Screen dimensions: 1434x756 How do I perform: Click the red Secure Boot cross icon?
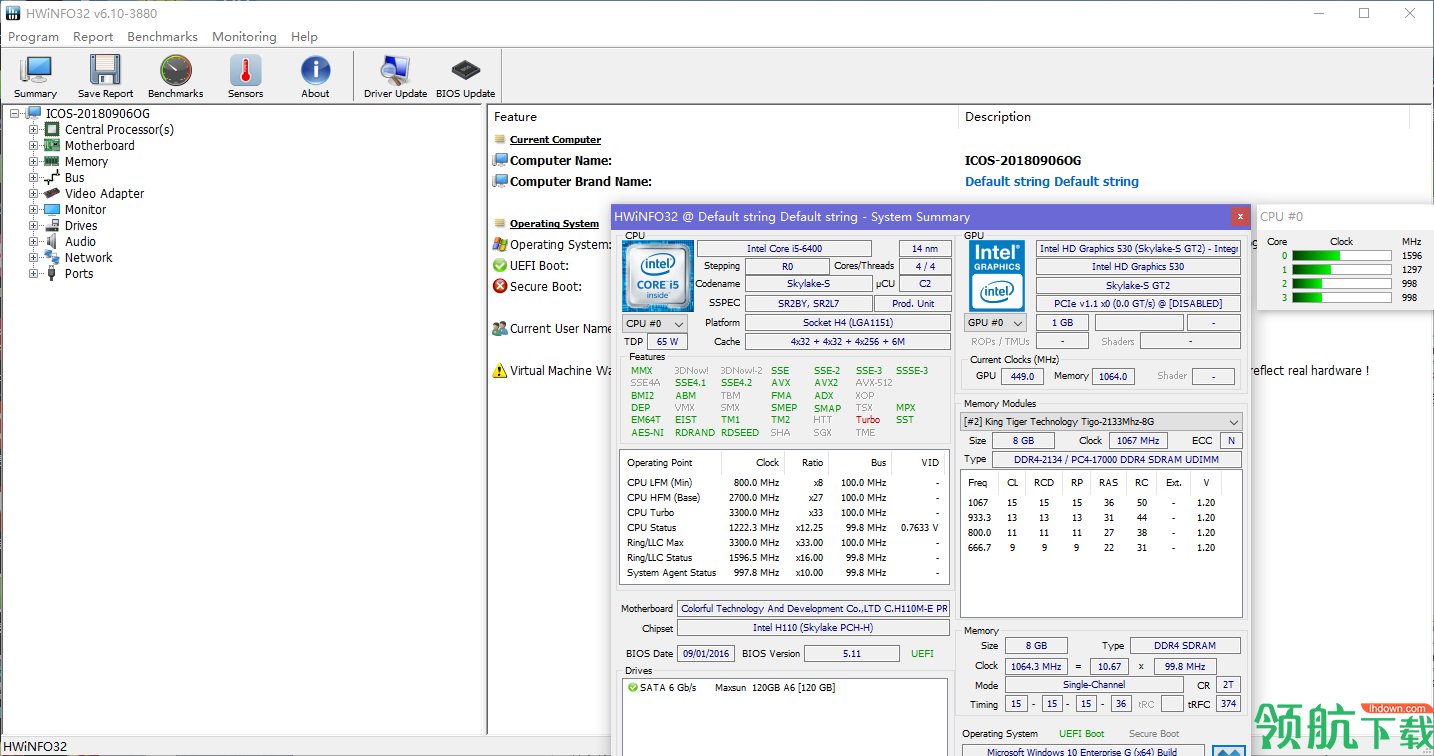[500, 286]
